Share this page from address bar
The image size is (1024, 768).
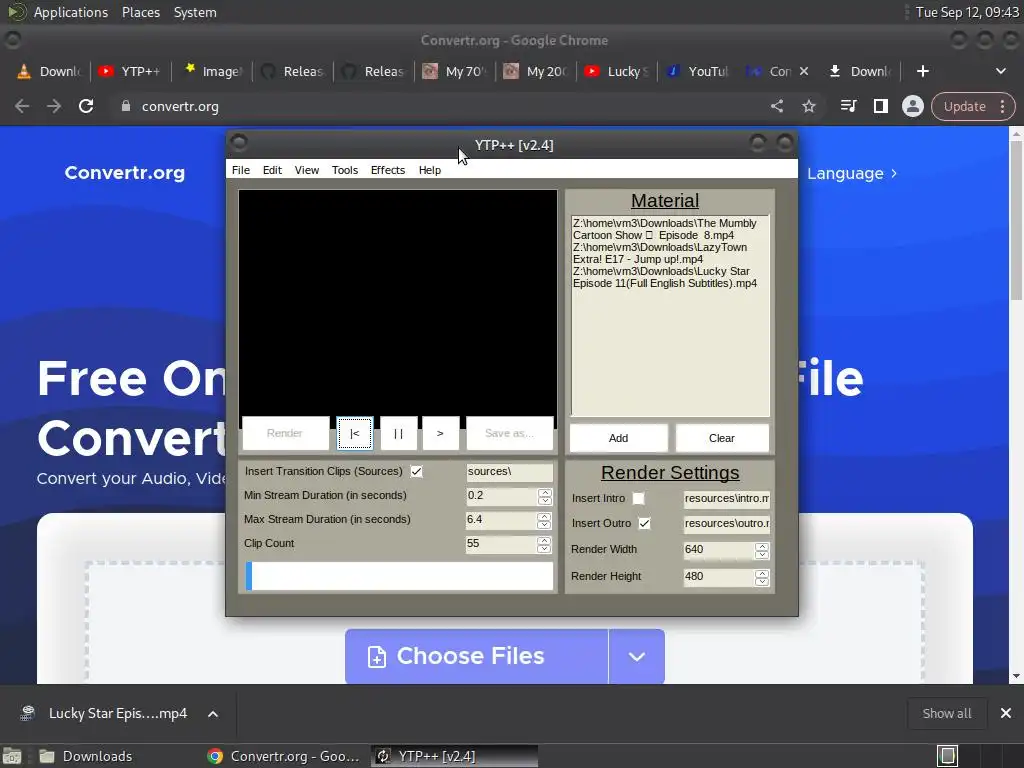(x=776, y=106)
